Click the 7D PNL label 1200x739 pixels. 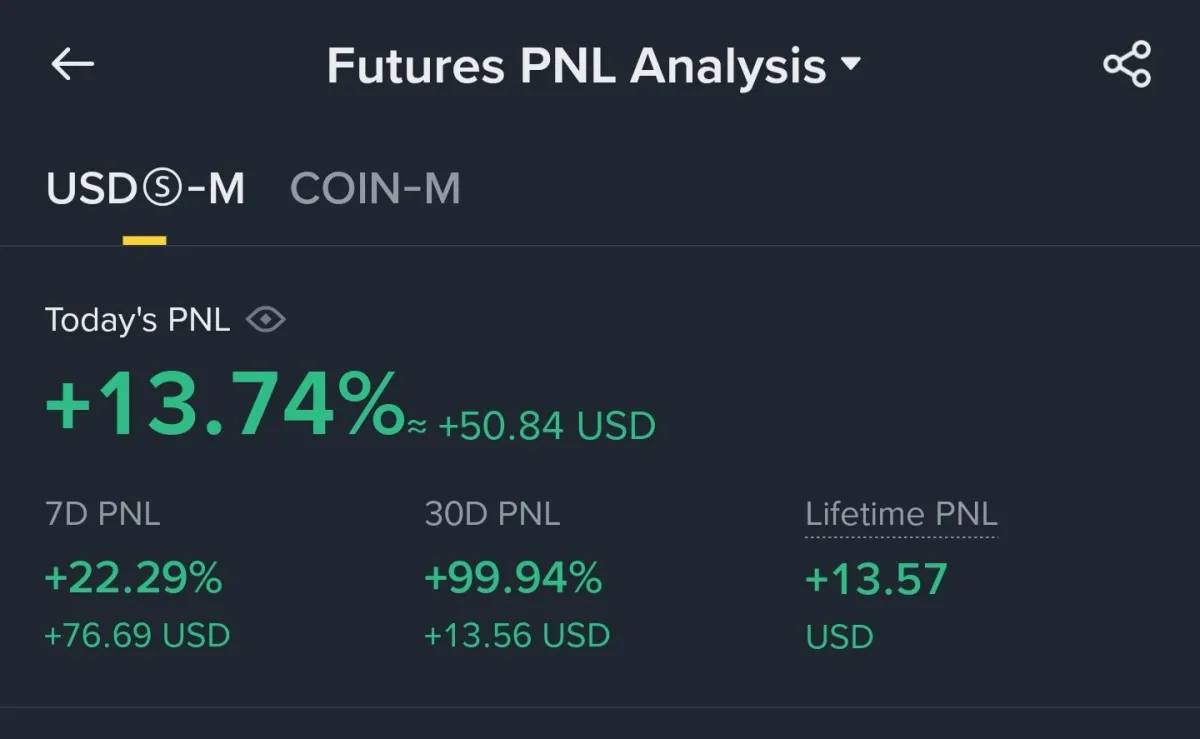point(103,514)
